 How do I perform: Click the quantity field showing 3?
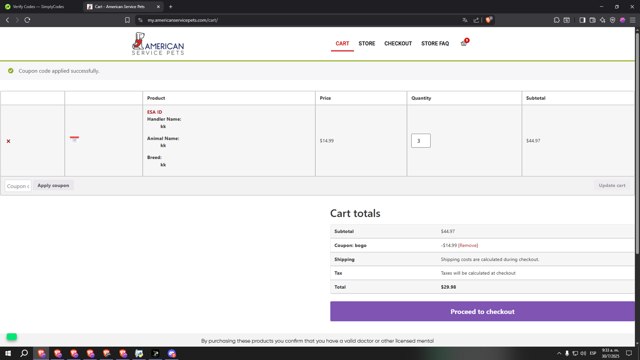(x=421, y=141)
